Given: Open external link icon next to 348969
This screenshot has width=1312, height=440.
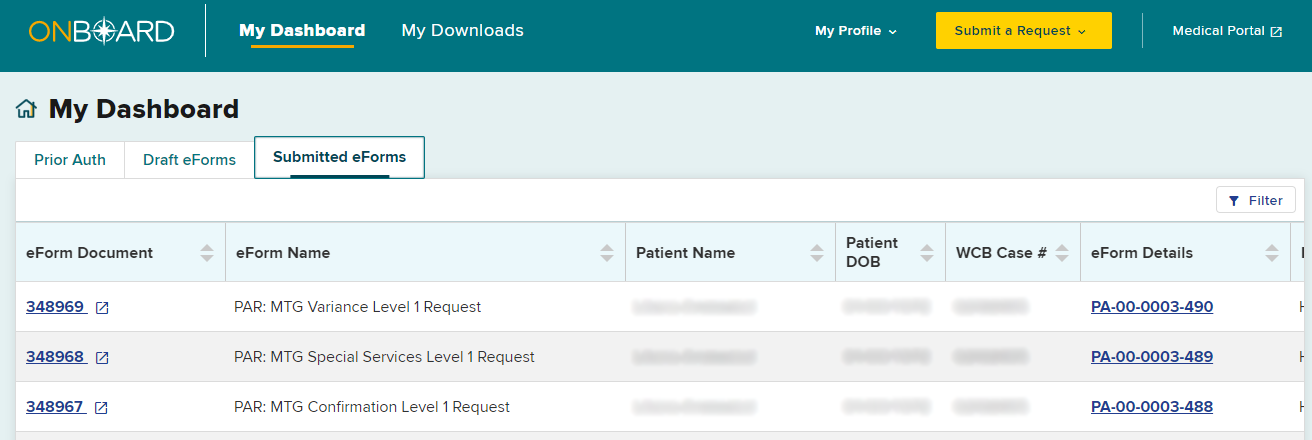Looking at the screenshot, I should pyautogui.click(x=102, y=308).
